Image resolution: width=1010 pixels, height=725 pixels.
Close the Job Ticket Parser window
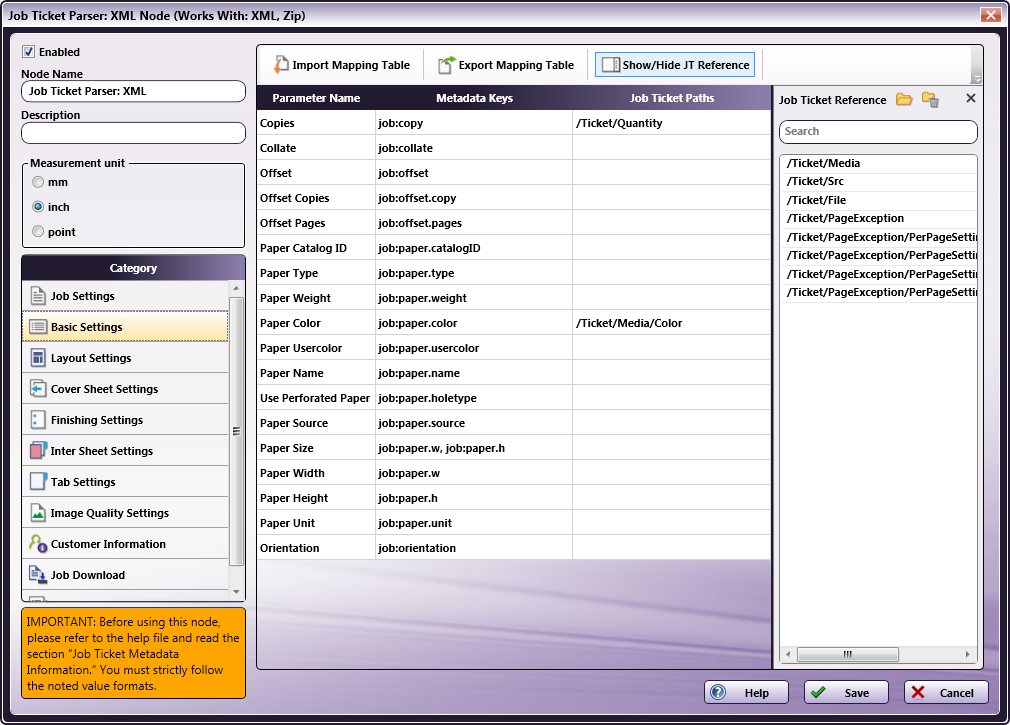coord(990,15)
